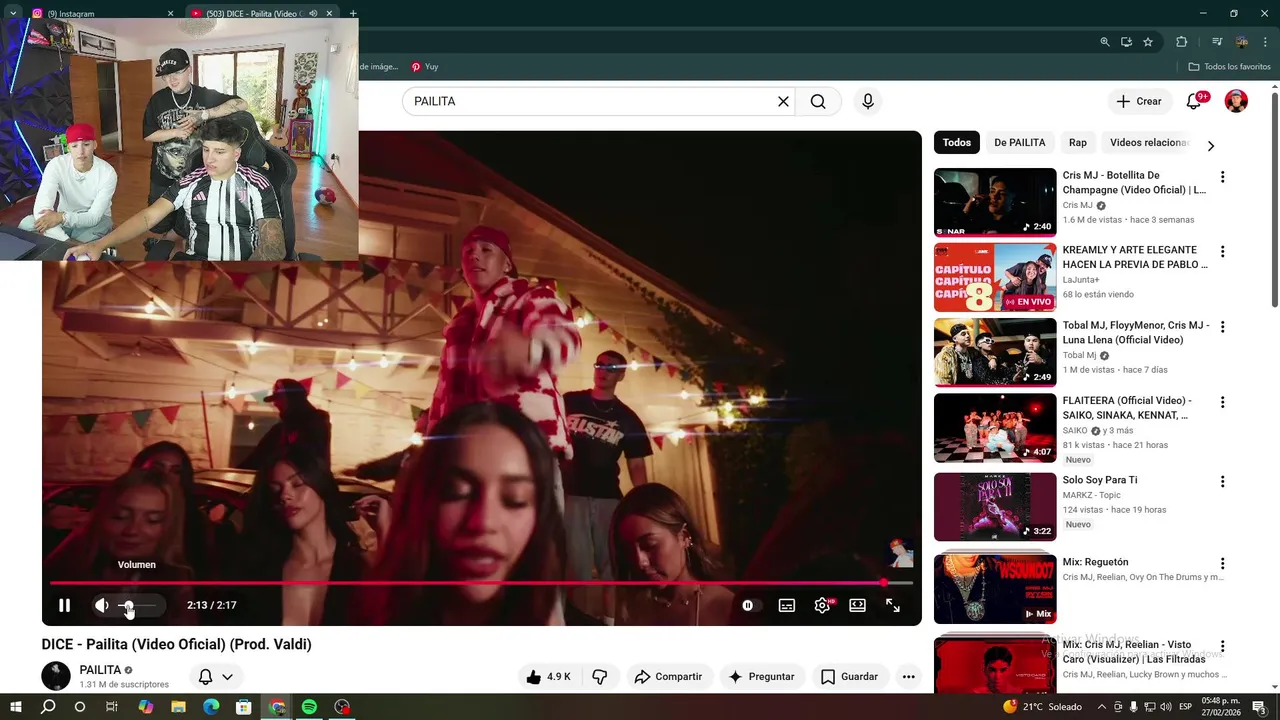Enter fullscreen mode
The image size is (1280, 720).
[893, 605]
